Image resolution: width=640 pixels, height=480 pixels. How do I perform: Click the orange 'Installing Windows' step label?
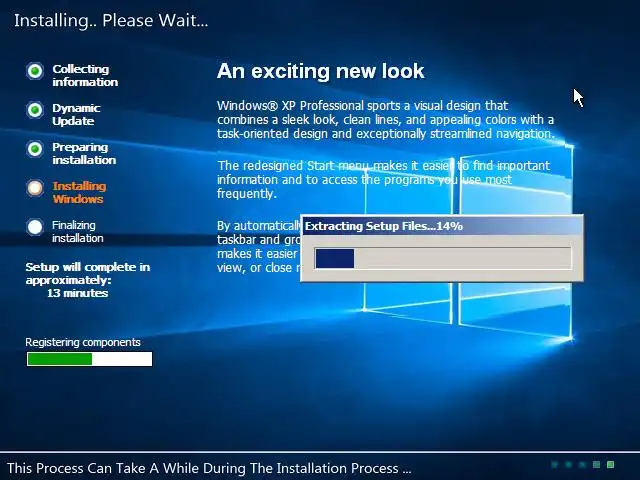click(x=79, y=192)
